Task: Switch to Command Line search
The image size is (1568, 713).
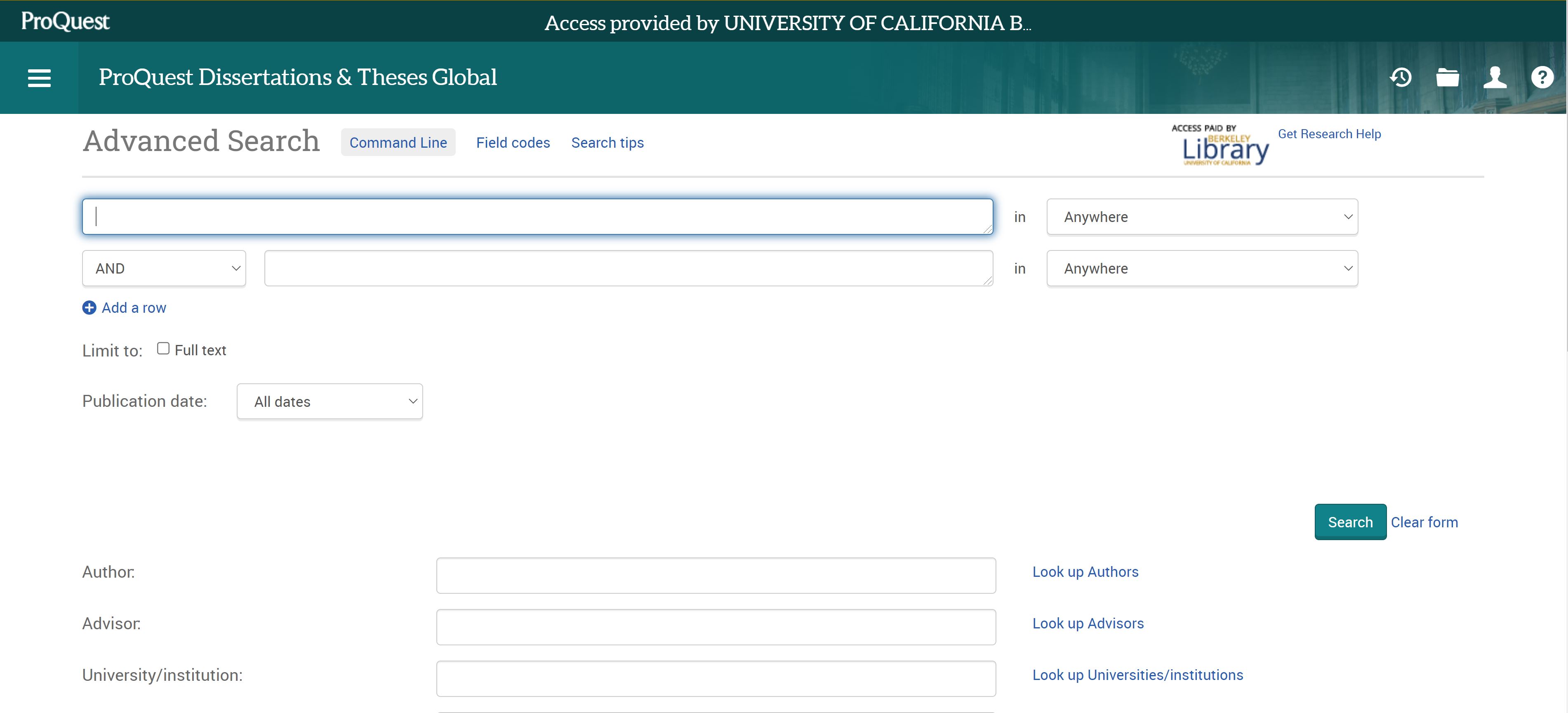Action: (x=398, y=142)
